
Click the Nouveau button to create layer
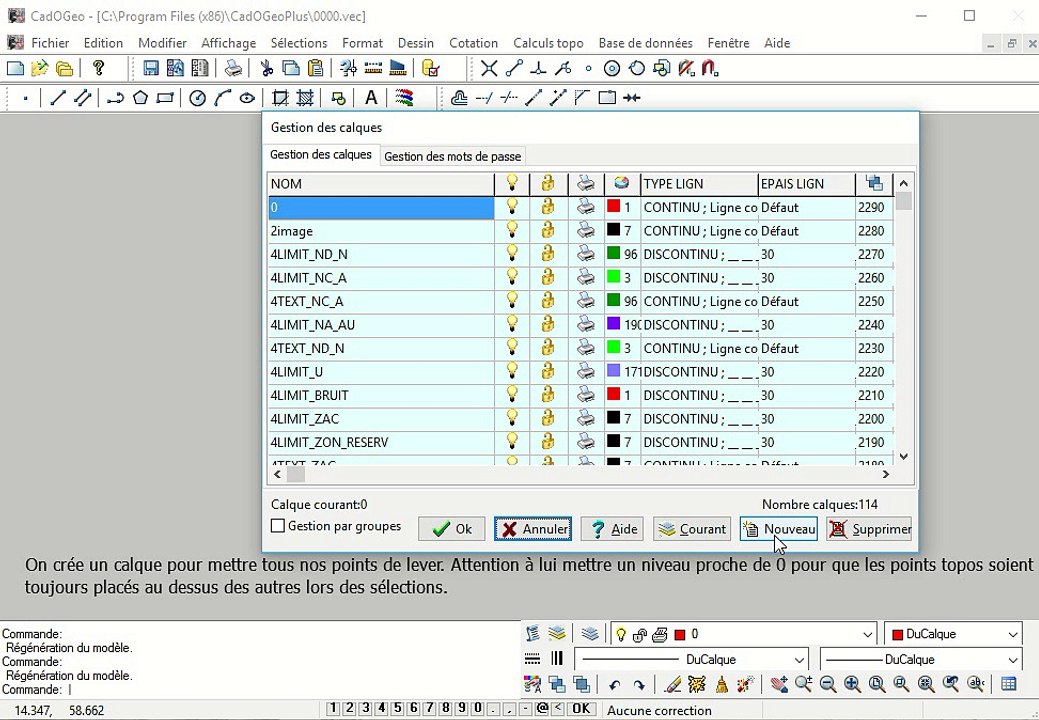[x=779, y=529]
